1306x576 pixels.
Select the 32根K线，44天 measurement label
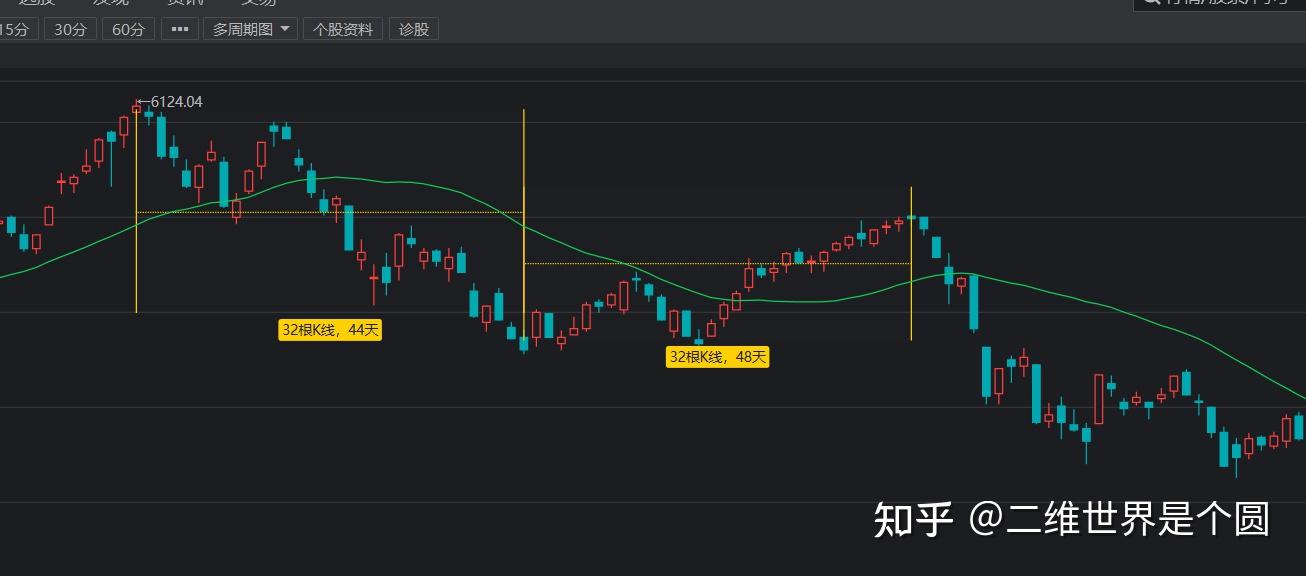coord(330,329)
